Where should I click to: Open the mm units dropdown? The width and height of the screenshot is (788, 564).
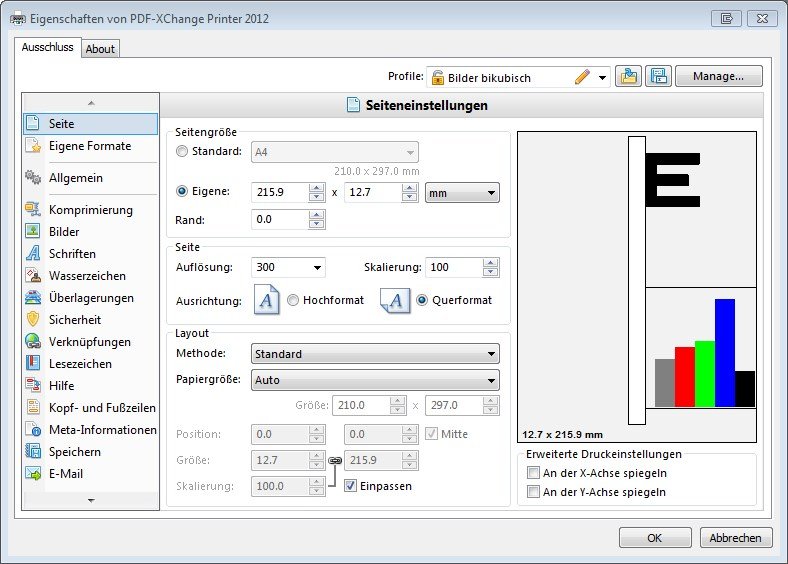coord(462,192)
